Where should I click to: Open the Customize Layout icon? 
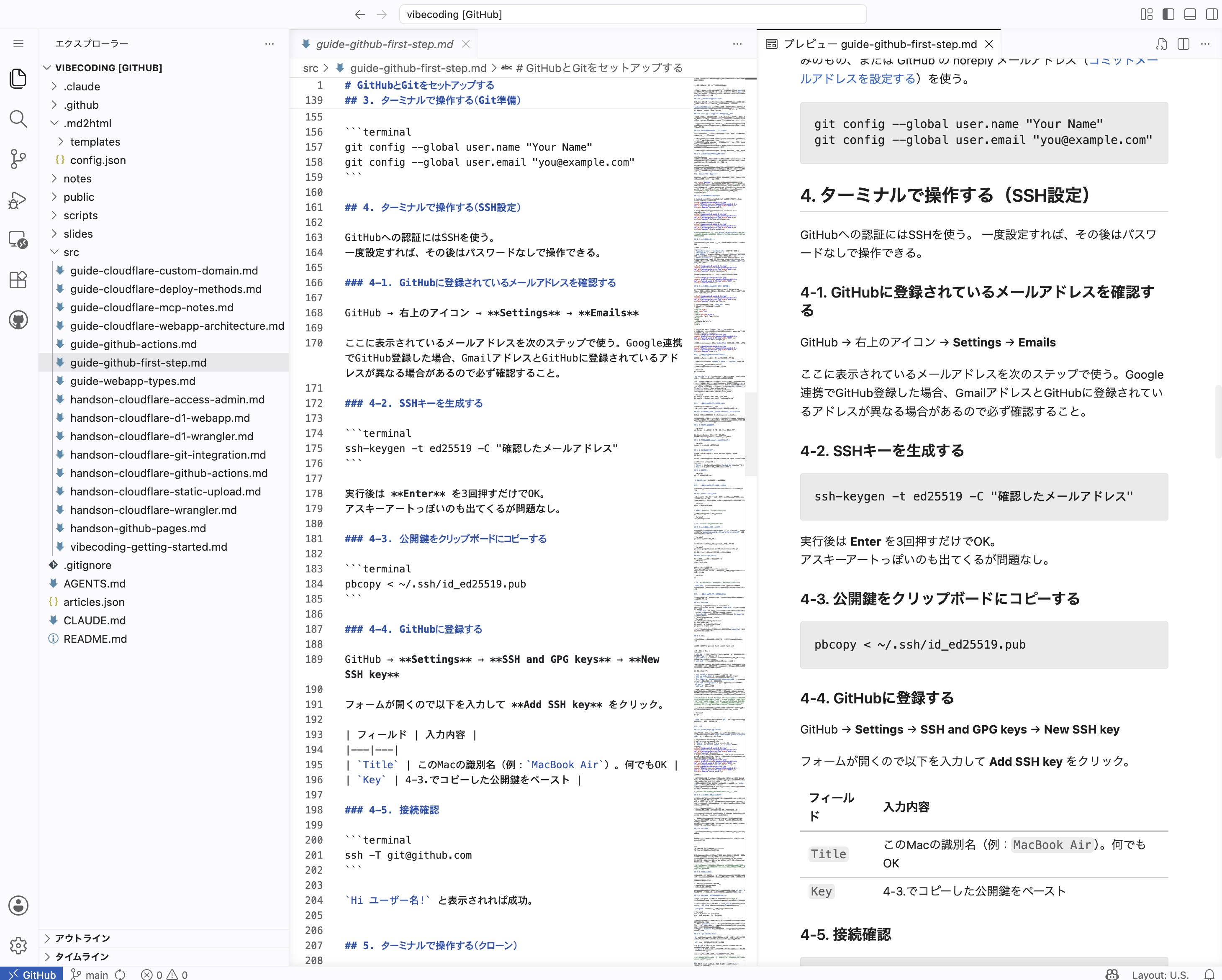click(x=1147, y=14)
